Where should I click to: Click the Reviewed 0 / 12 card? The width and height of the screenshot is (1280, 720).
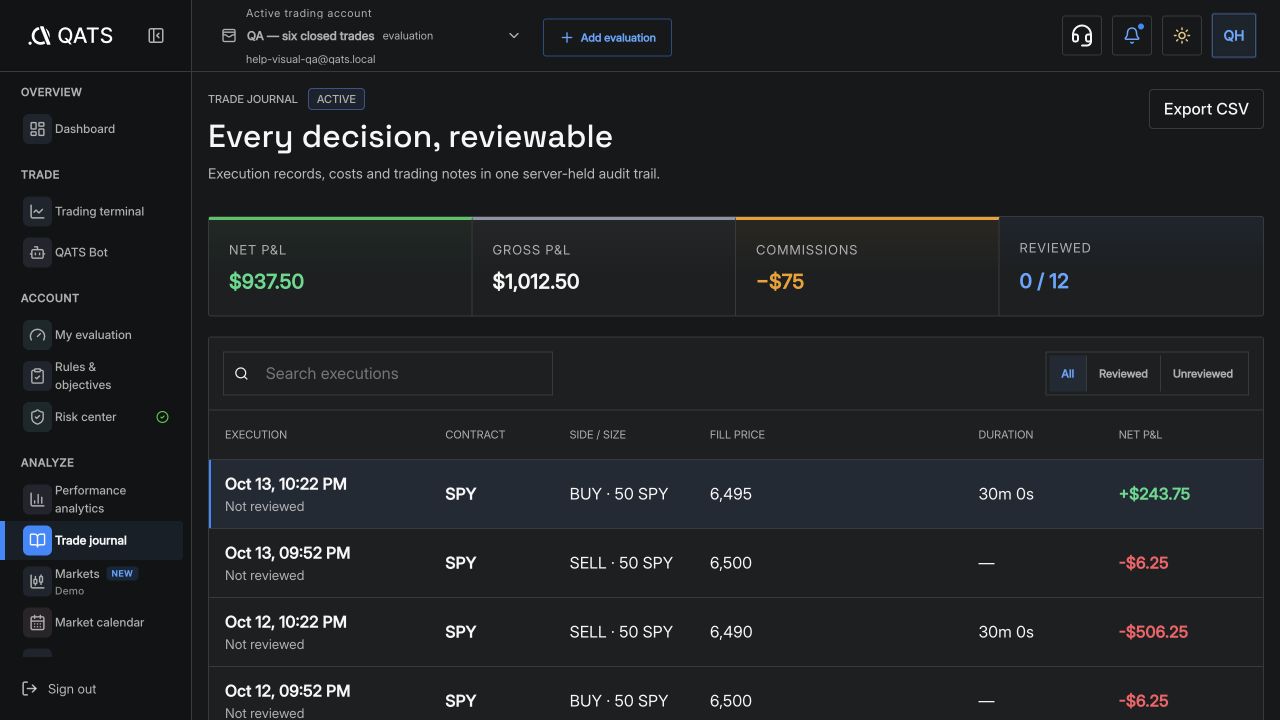tap(1131, 267)
